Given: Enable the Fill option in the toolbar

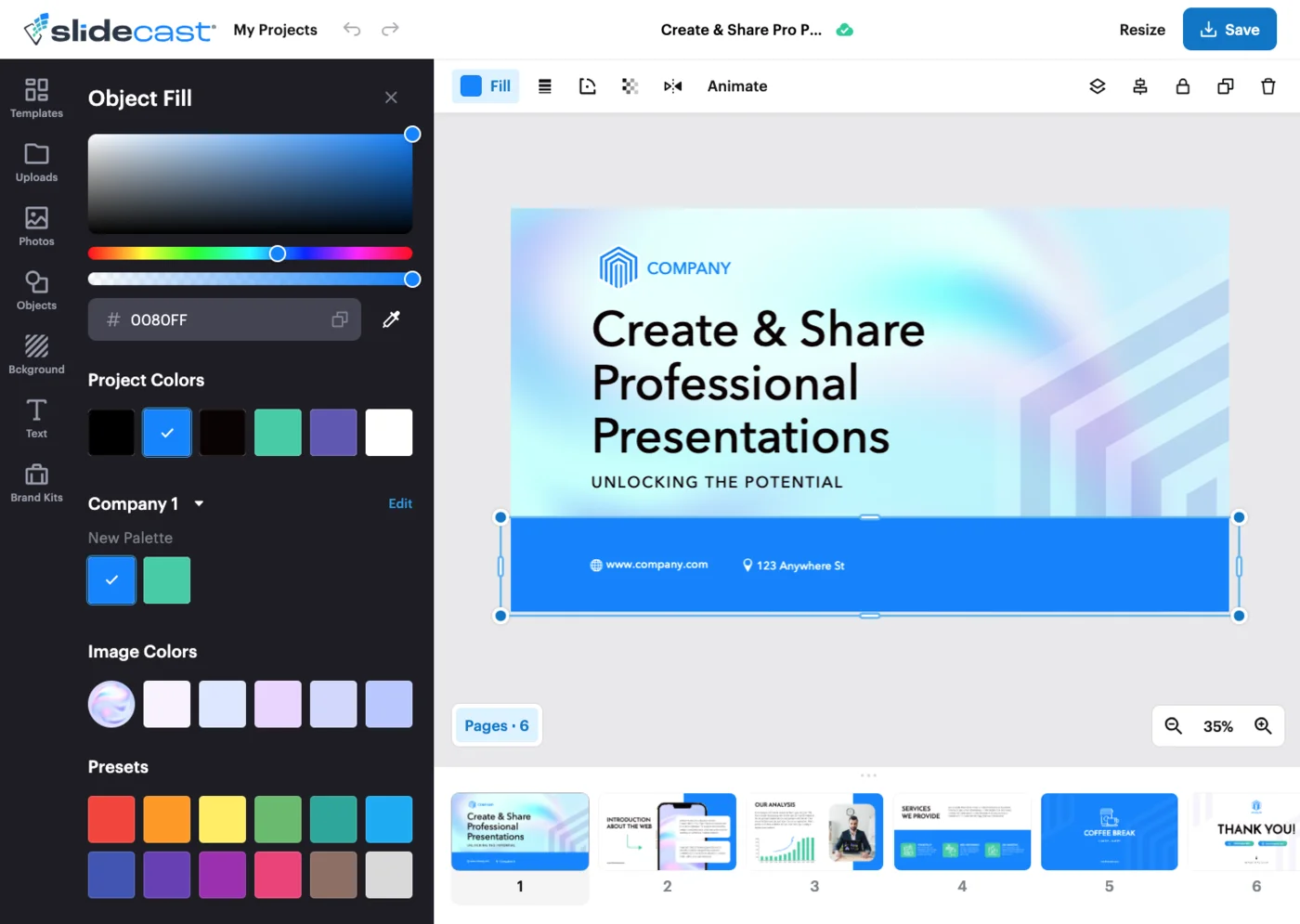Looking at the screenshot, I should click(485, 85).
